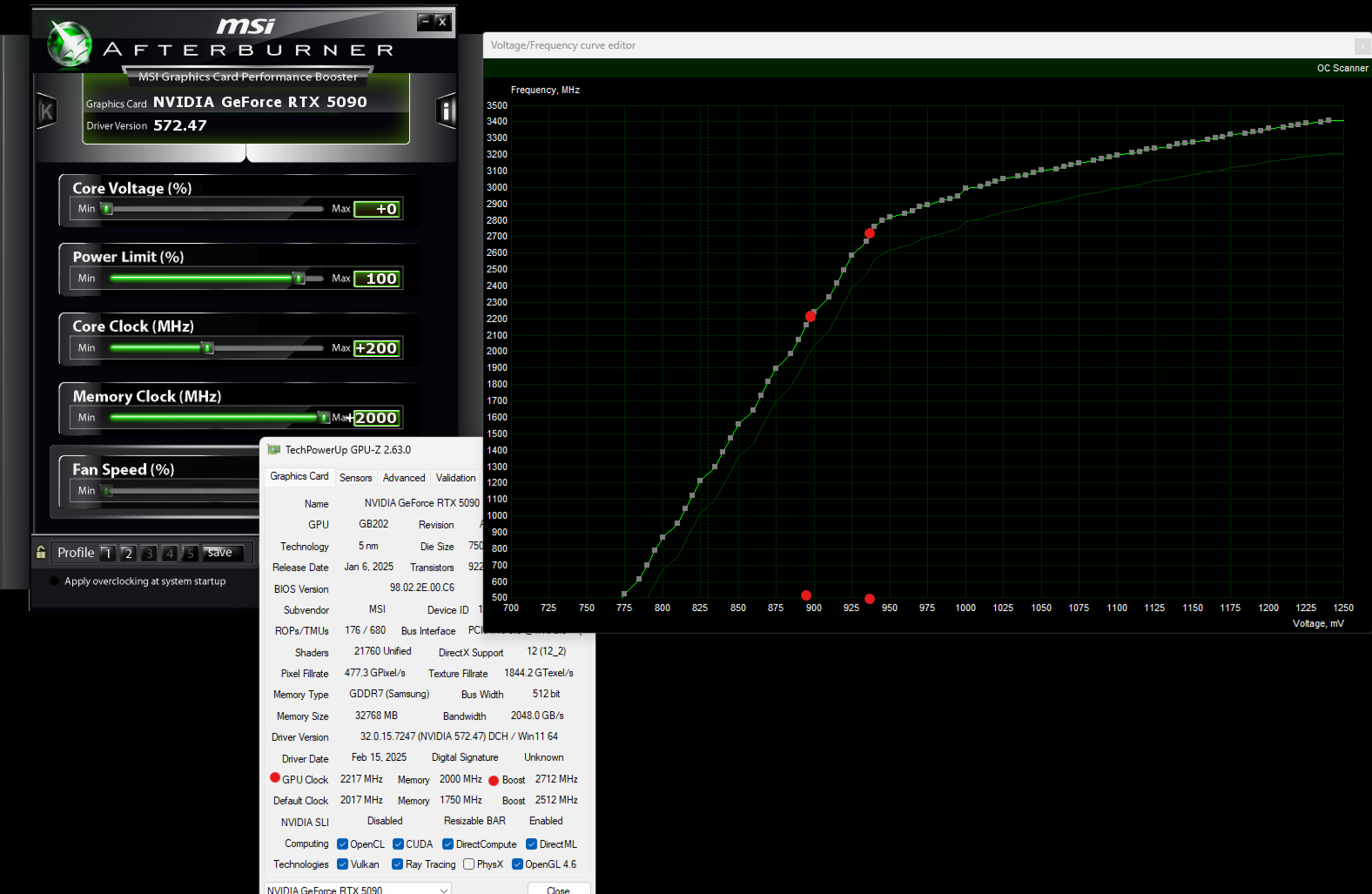
Task: Click the Memory Size 32768 MB field
Action: pos(376,716)
